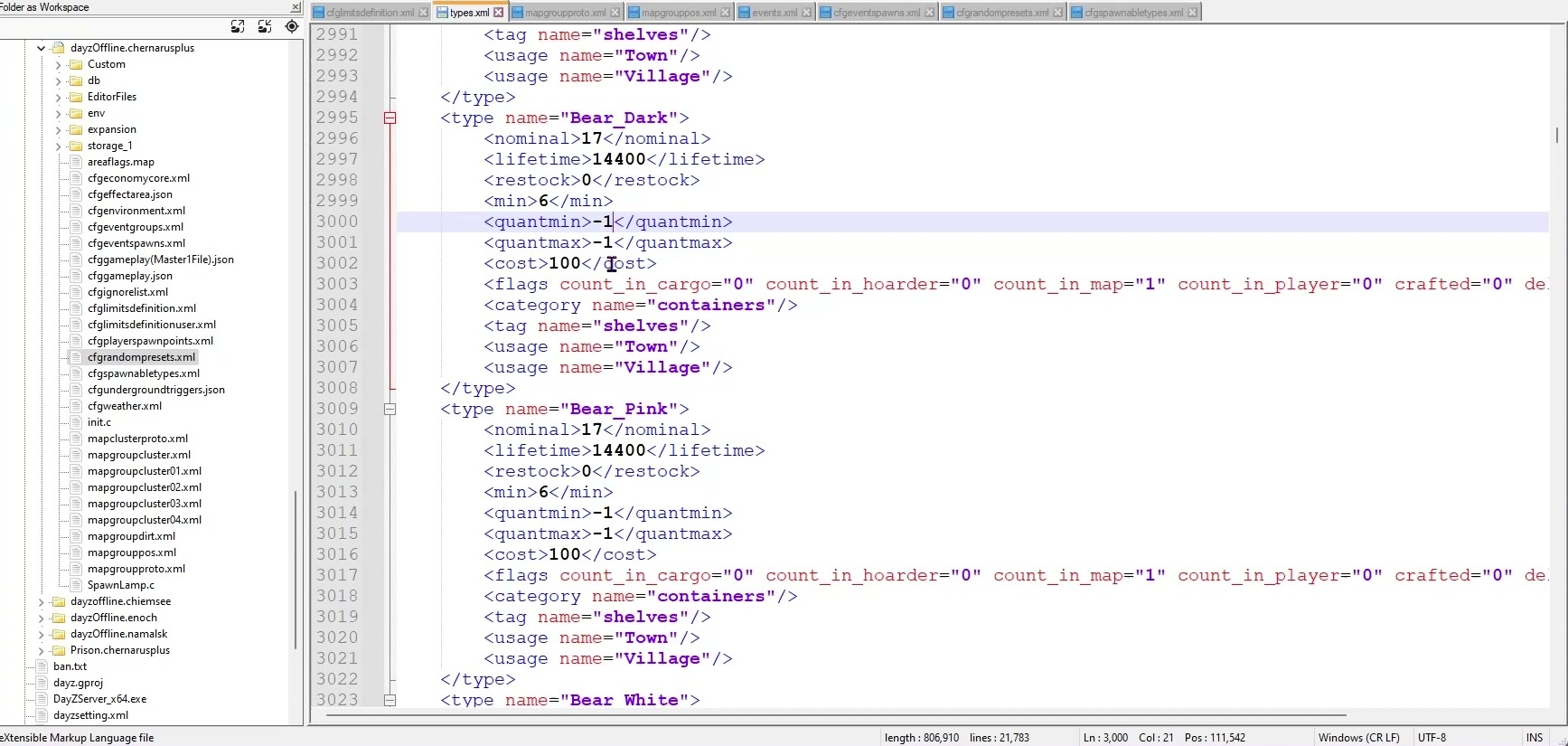1568x746 pixels.
Task: Switch to the cfglimitsdefinition.xml tab
Action: click(370, 13)
